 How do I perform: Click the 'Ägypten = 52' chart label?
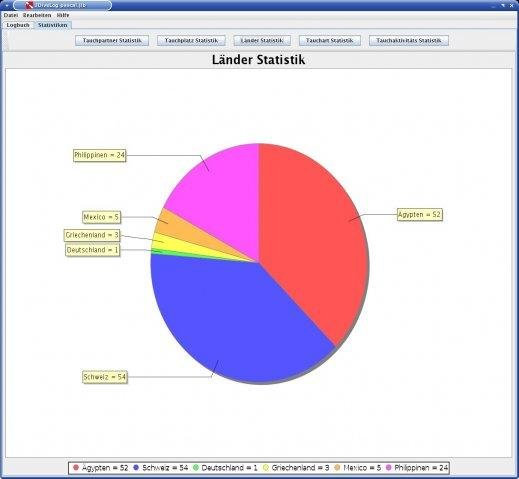click(420, 215)
